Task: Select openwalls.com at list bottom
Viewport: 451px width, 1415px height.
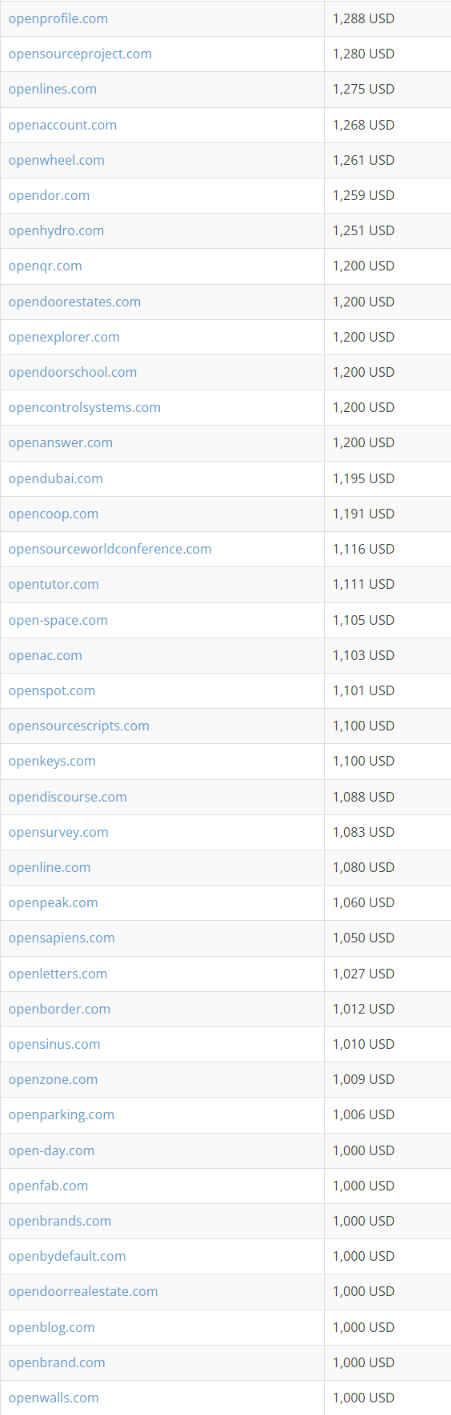Action: coord(53,1397)
